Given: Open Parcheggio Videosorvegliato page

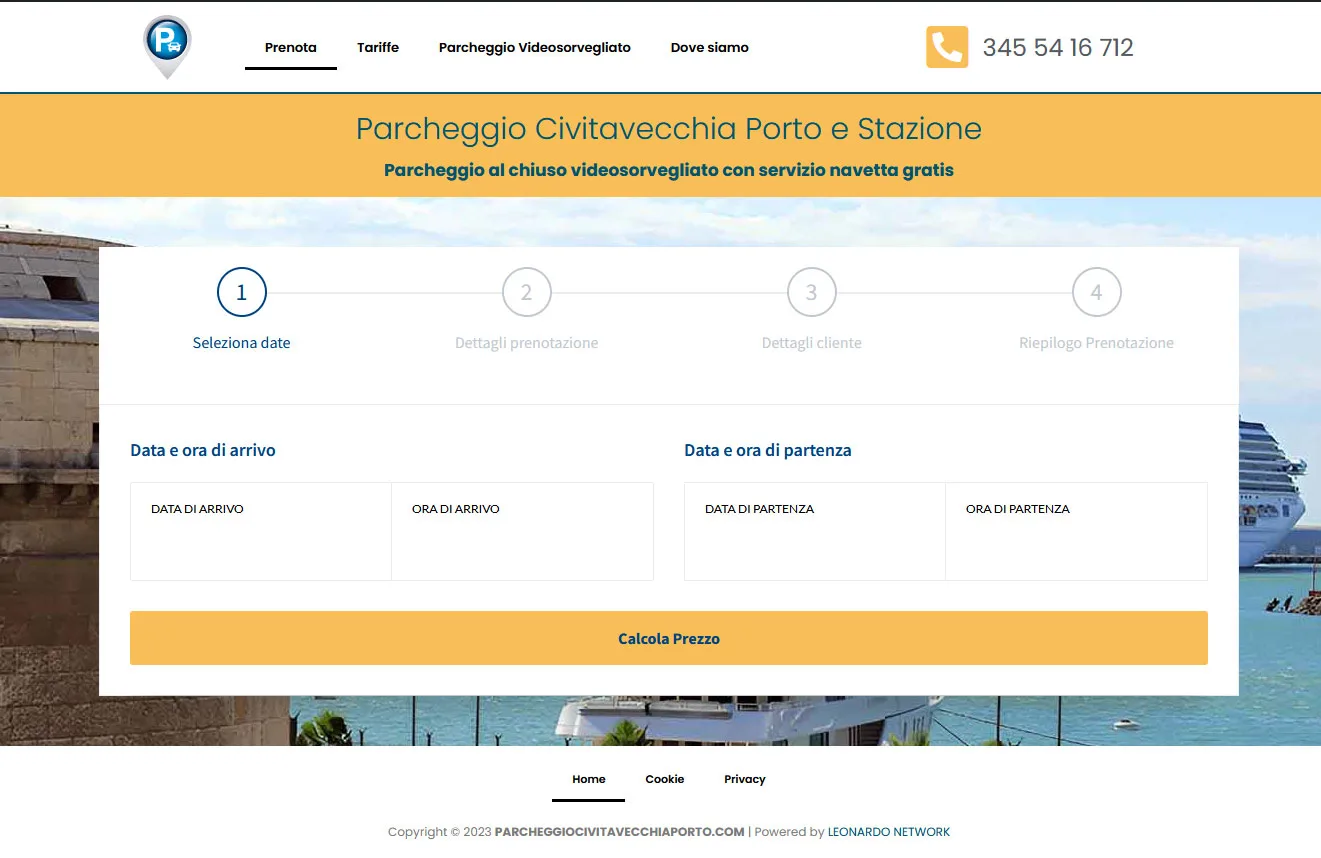Looking at the screenshot, I should pos(535,47).
